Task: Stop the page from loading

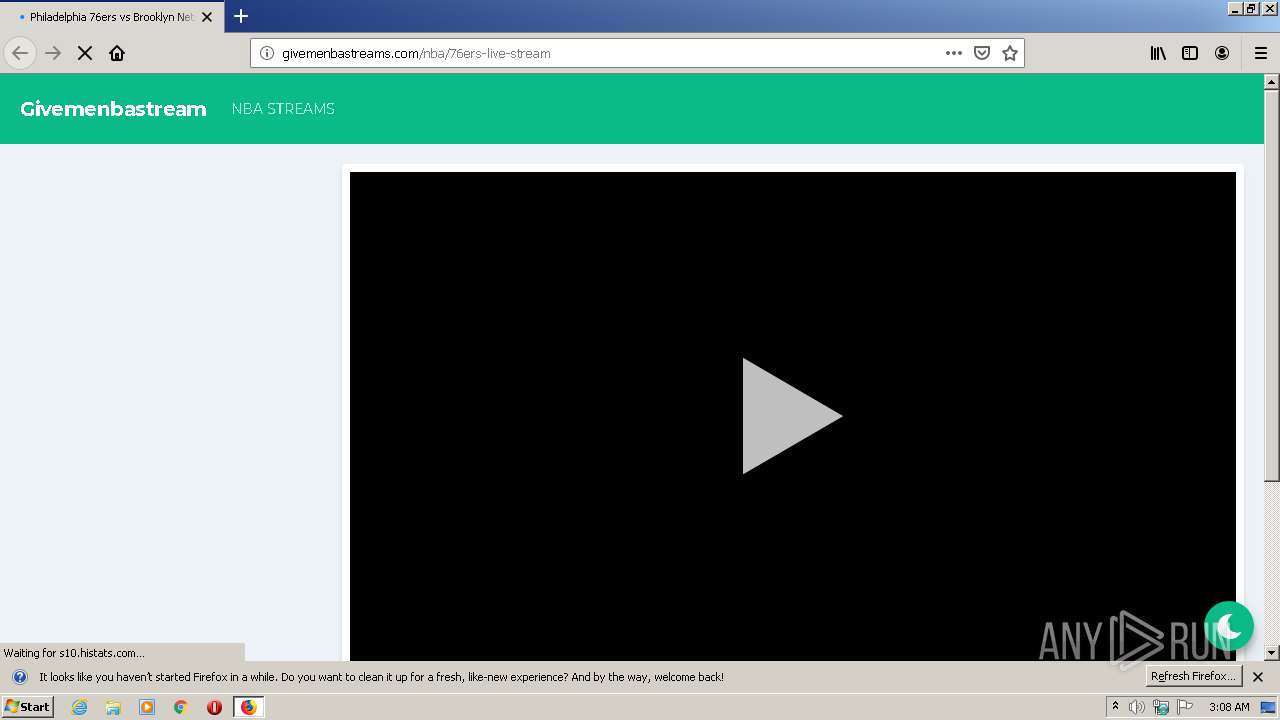Action: (x=85, y=53)
